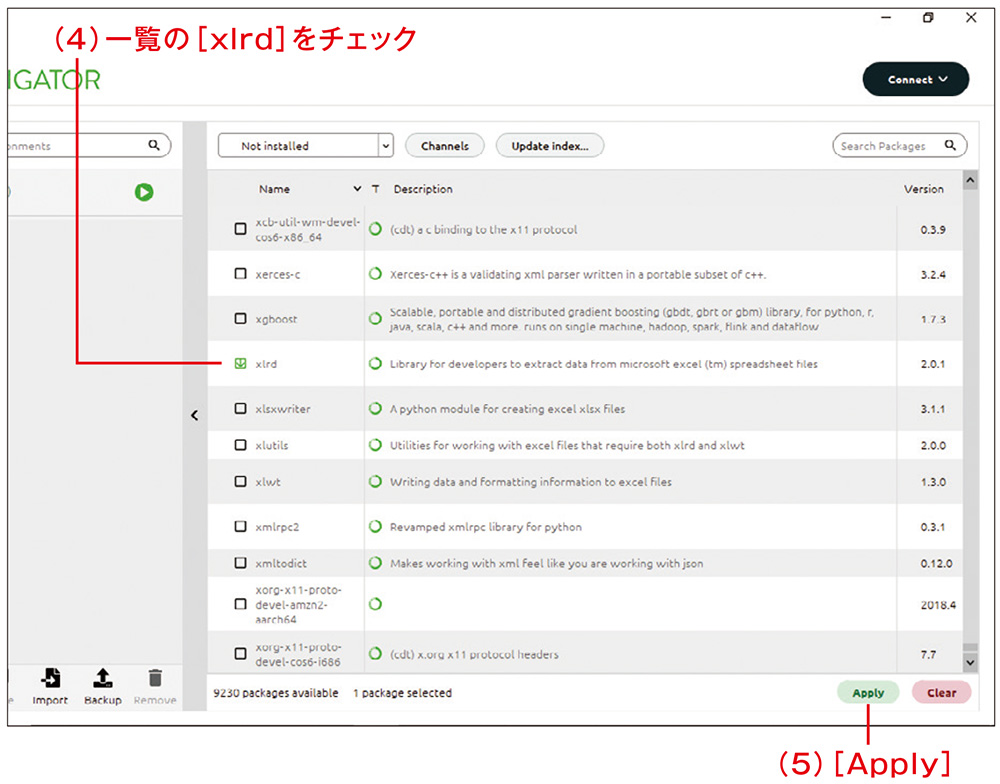Click the environments search magnifier icon
This screenshot has height=784, width=1000.
154,146
